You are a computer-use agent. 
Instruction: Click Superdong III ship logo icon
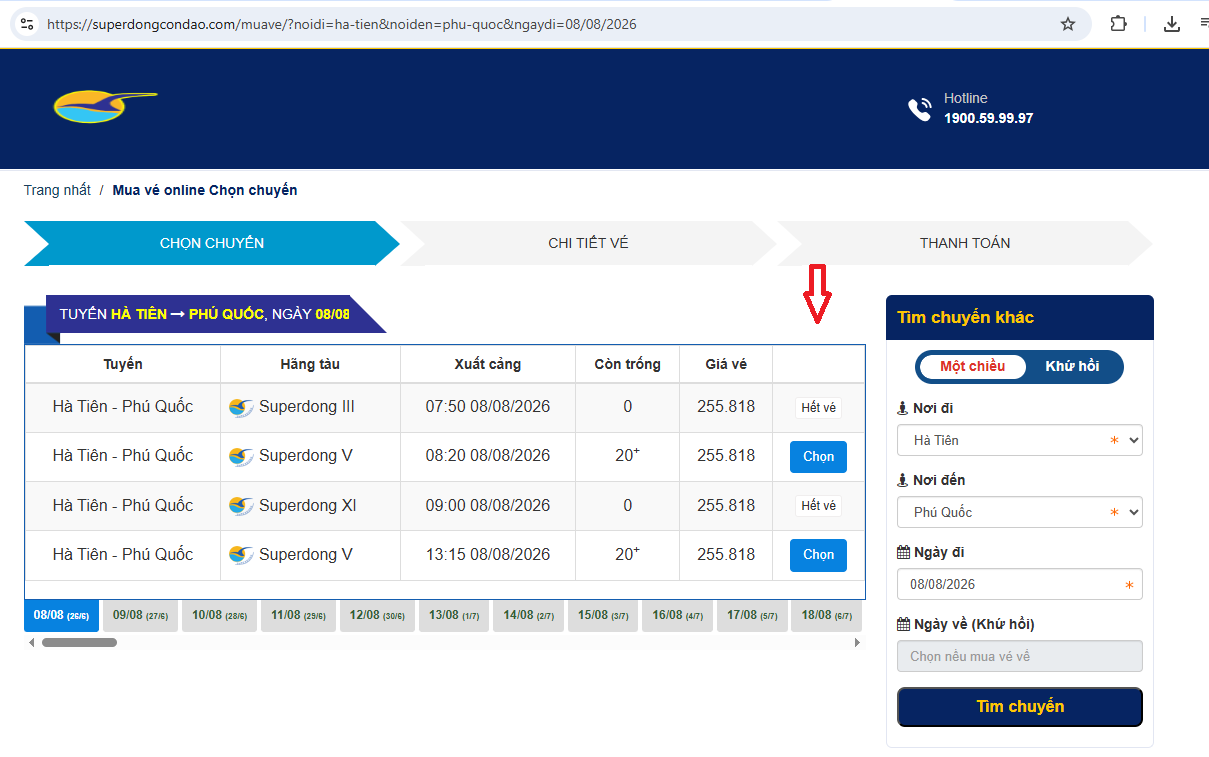[x=241, y=408]
